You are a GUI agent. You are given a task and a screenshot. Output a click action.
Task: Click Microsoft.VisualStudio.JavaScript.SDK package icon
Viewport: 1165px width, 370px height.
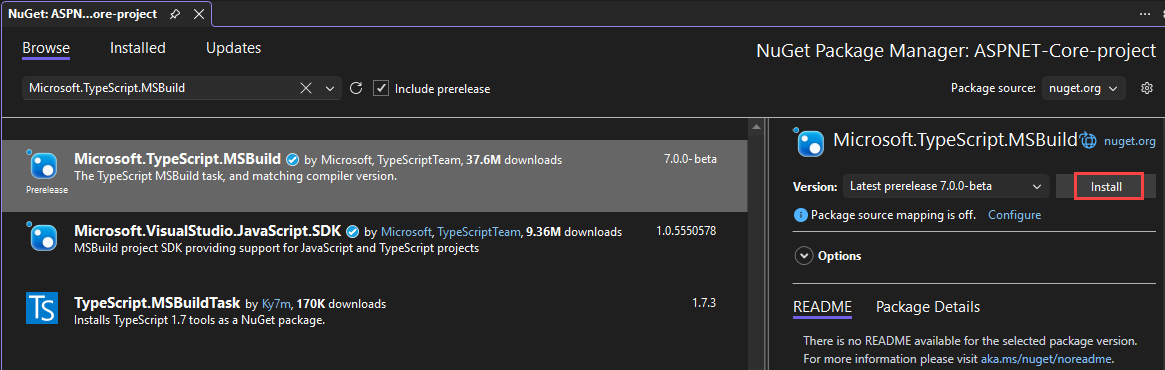43,236
